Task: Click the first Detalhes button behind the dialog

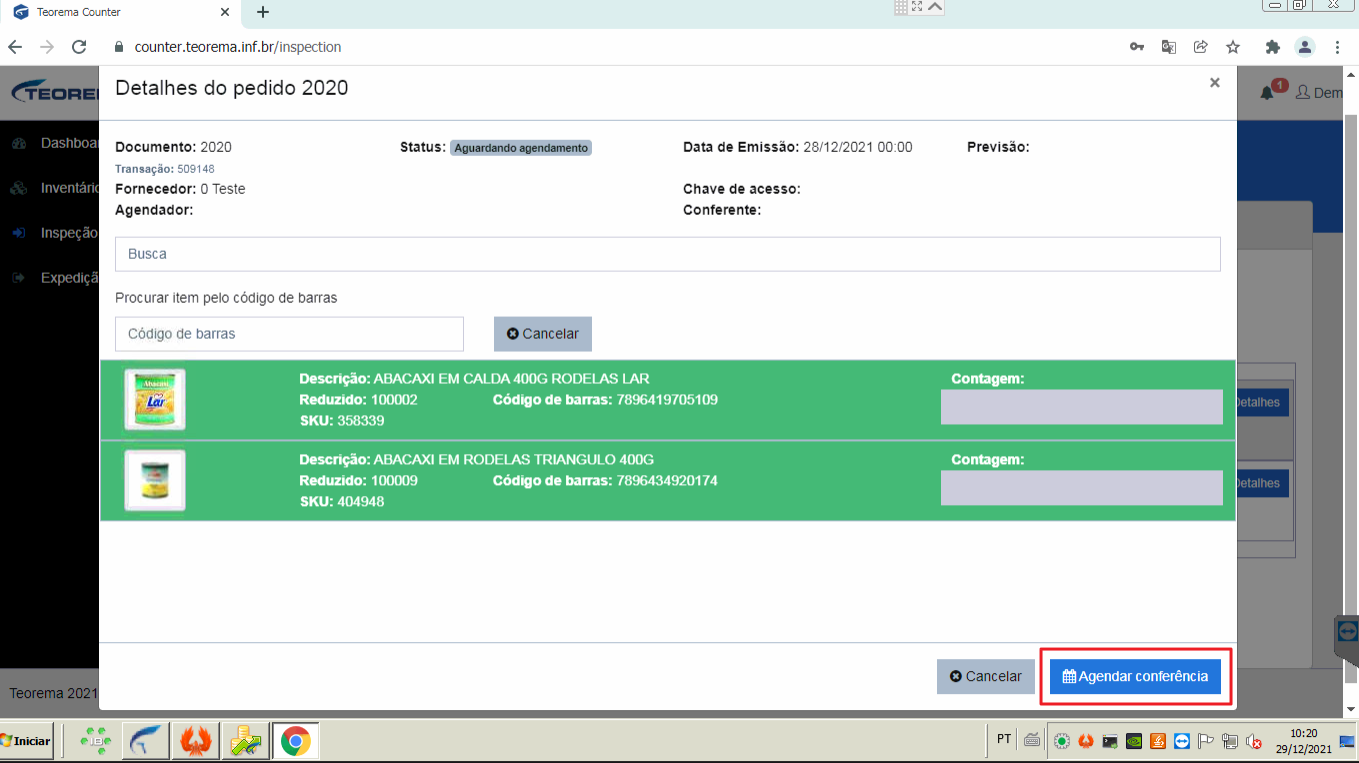Action: point(1262,402)
